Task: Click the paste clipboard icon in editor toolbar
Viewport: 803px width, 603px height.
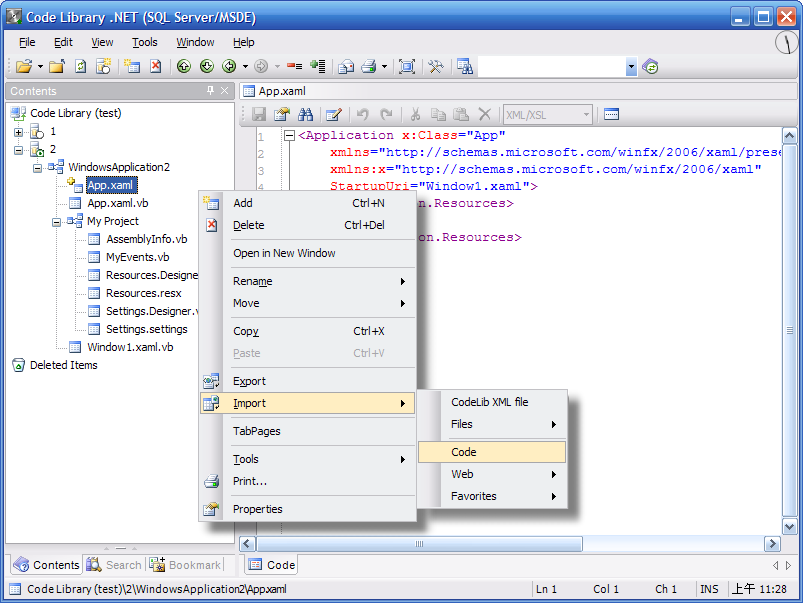Action: (x=461, y=114)
